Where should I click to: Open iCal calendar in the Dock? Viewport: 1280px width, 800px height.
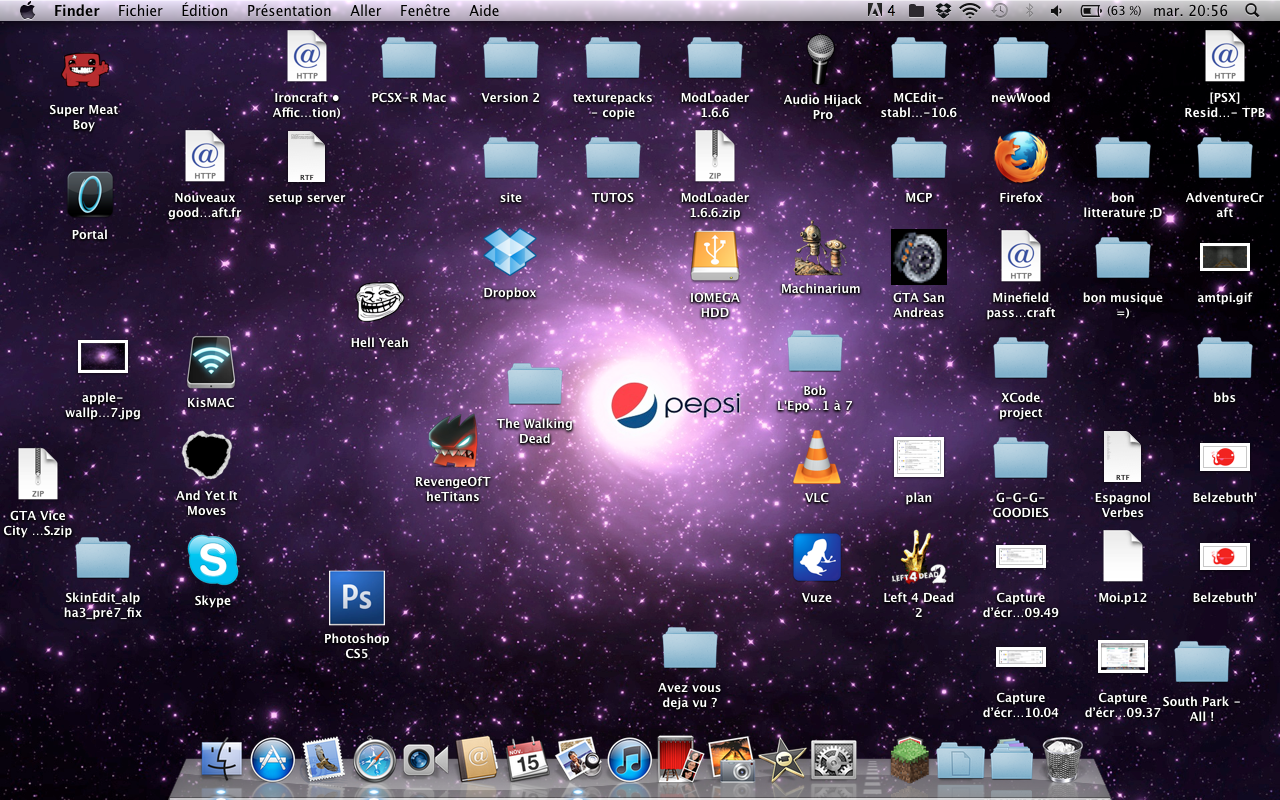pyautogui.click(x=527, y=761)
